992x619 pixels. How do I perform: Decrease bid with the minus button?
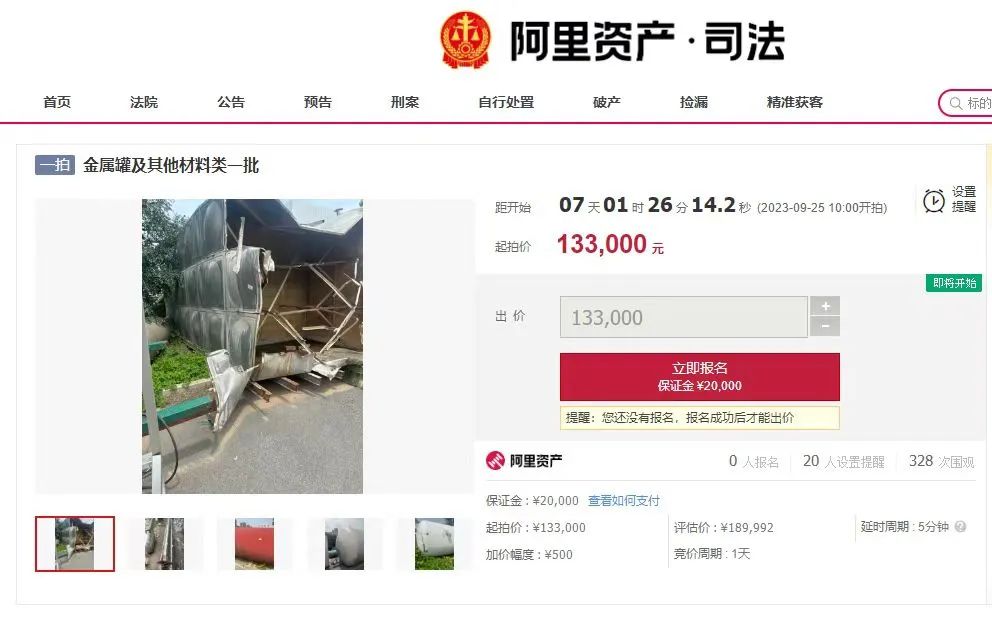pos(825,327)
